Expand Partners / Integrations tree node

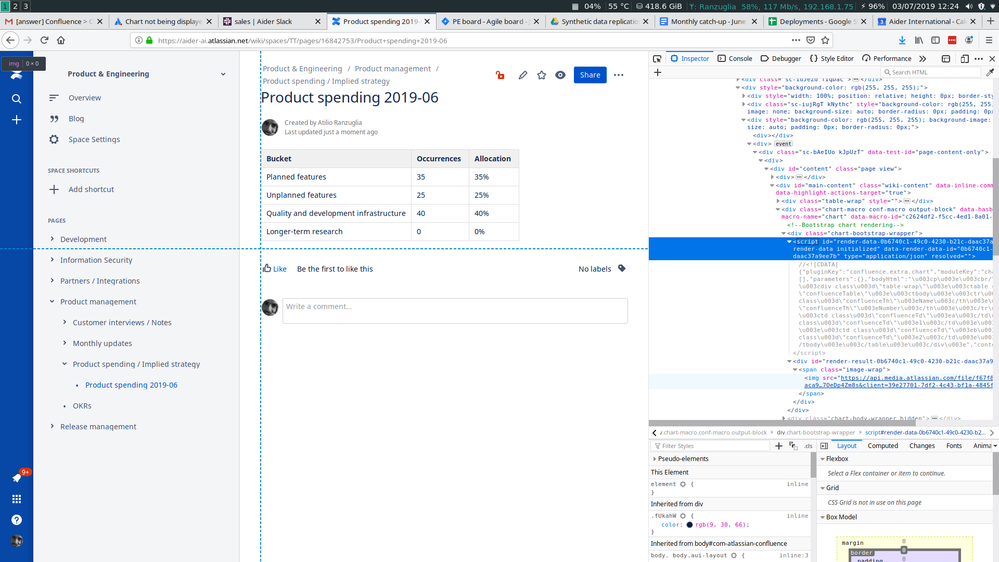click(x=52, y=280)
